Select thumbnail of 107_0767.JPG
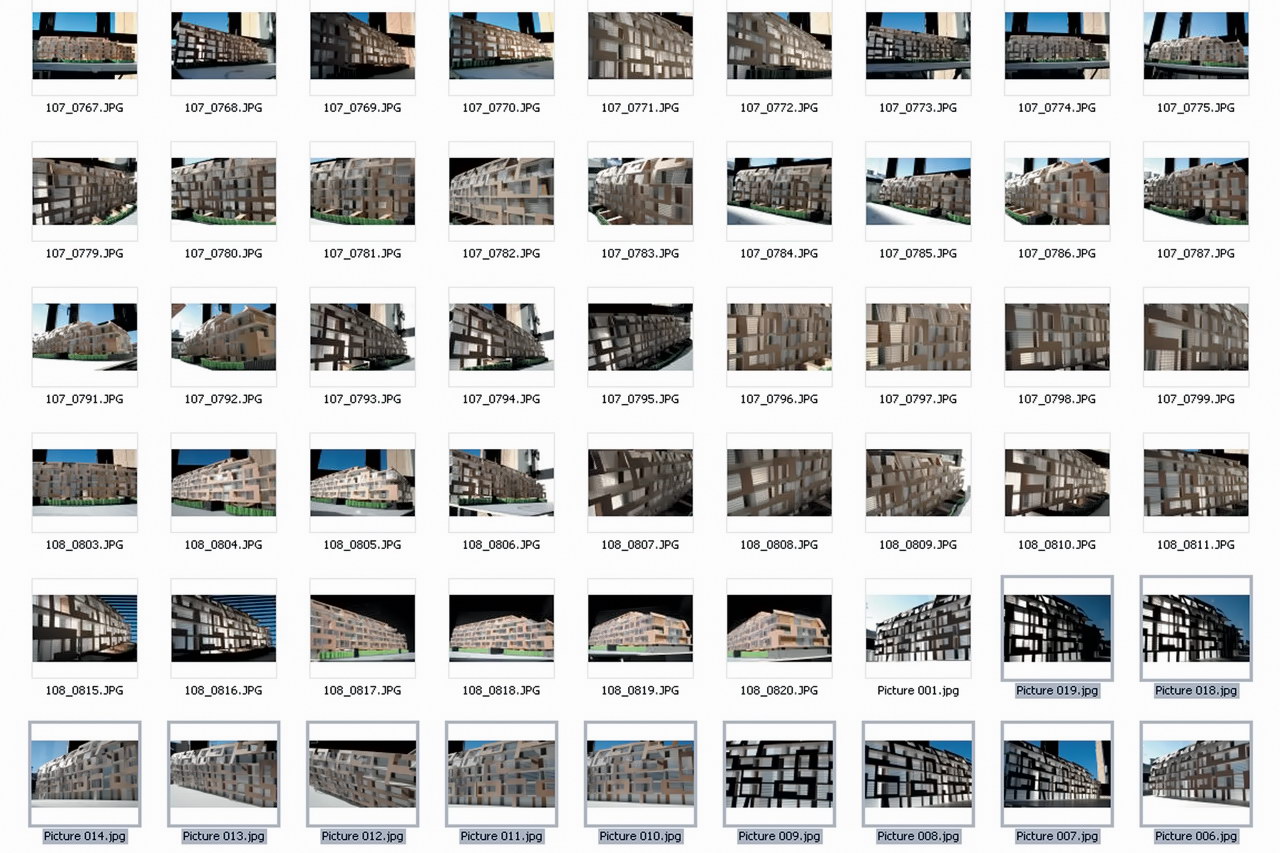 coord(84,46)
